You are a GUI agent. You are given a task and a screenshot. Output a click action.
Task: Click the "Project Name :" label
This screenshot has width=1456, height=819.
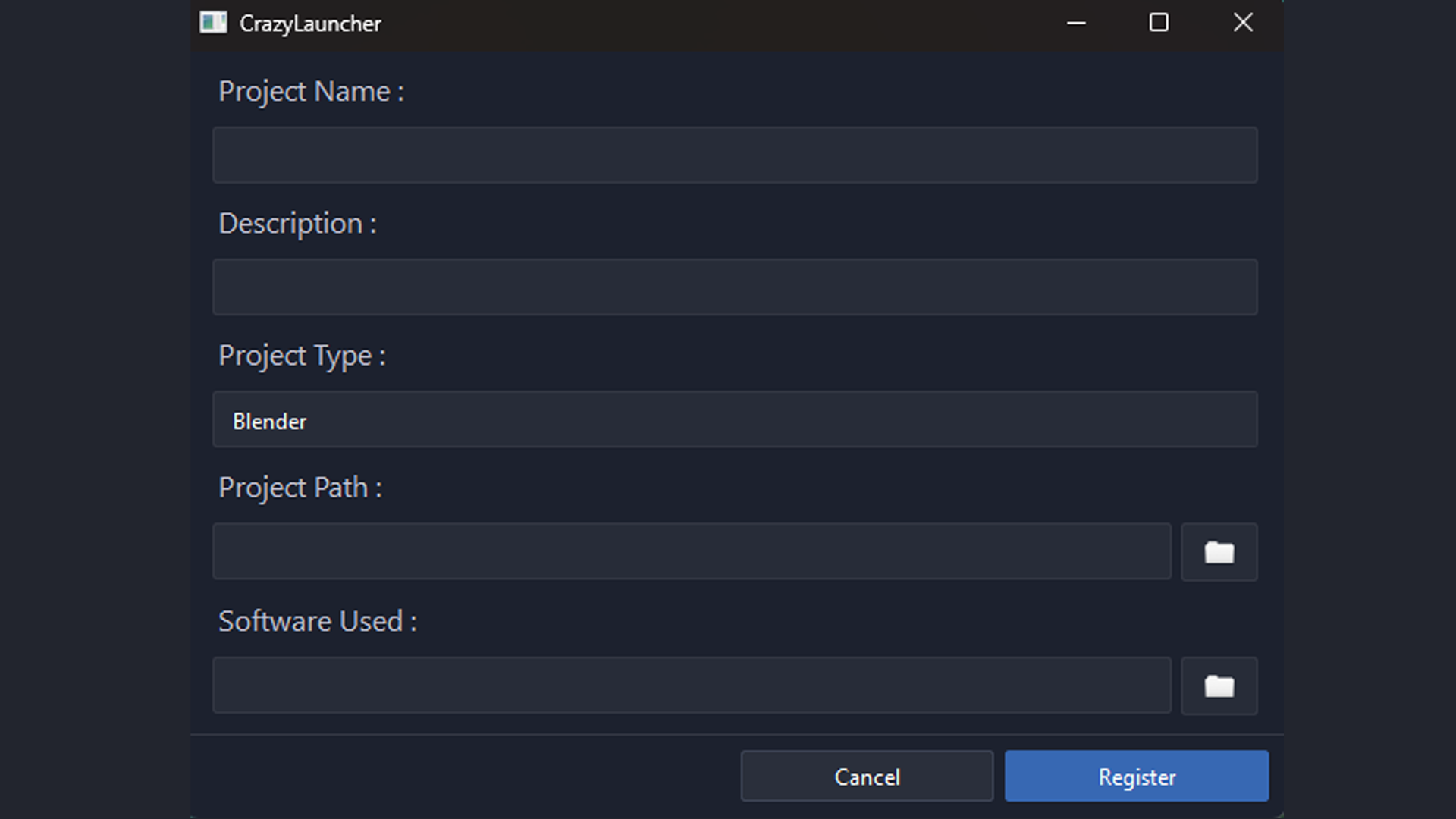(x=311, y=92)
